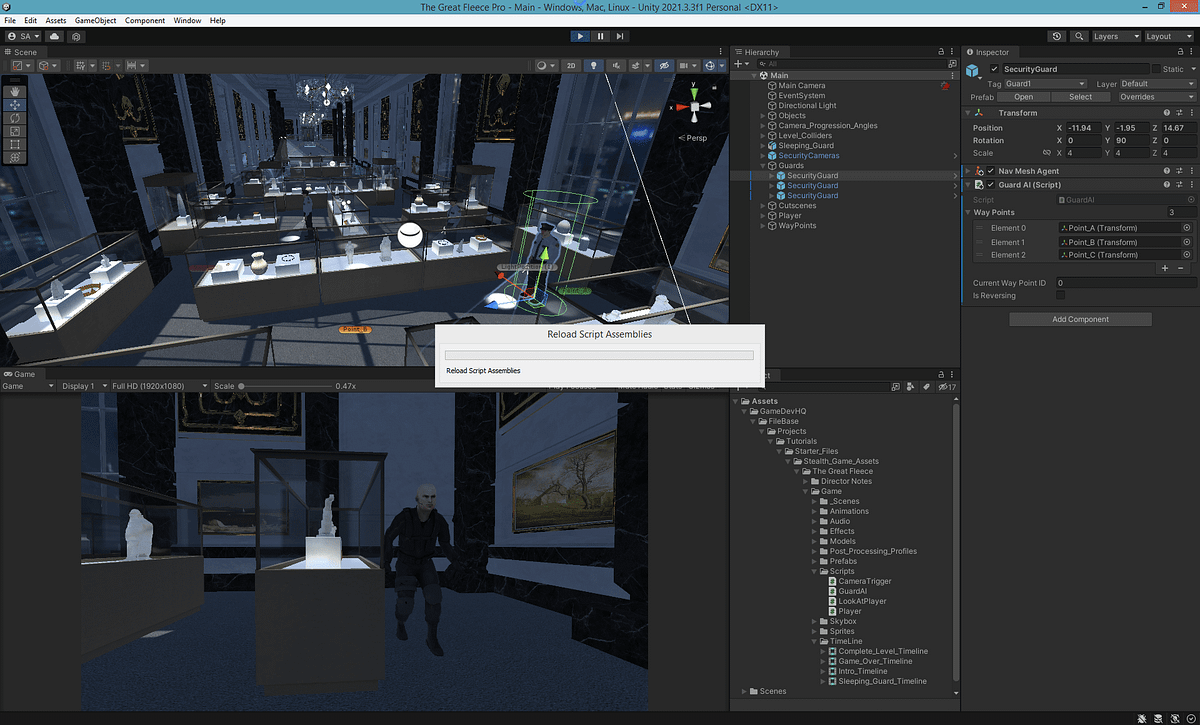The height and width of the screenshot is (725, 1200).
Task: Switch to the Game tab
Action: click(x=22, y=374)
